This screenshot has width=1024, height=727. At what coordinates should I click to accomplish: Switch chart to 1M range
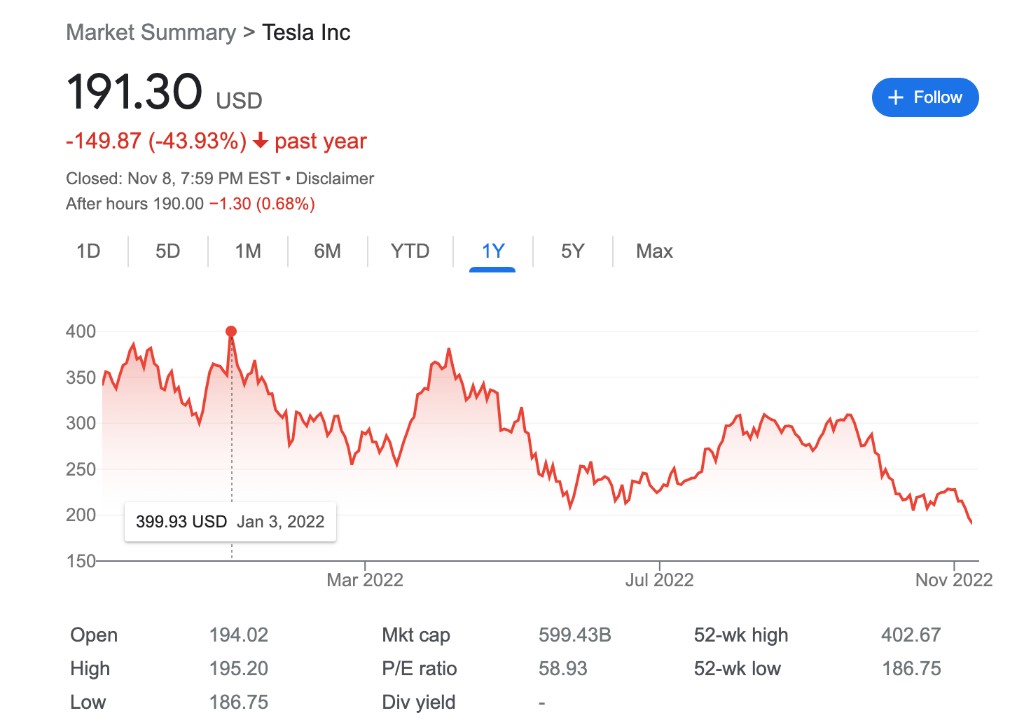pyautogui.click(x=248, y=251)
